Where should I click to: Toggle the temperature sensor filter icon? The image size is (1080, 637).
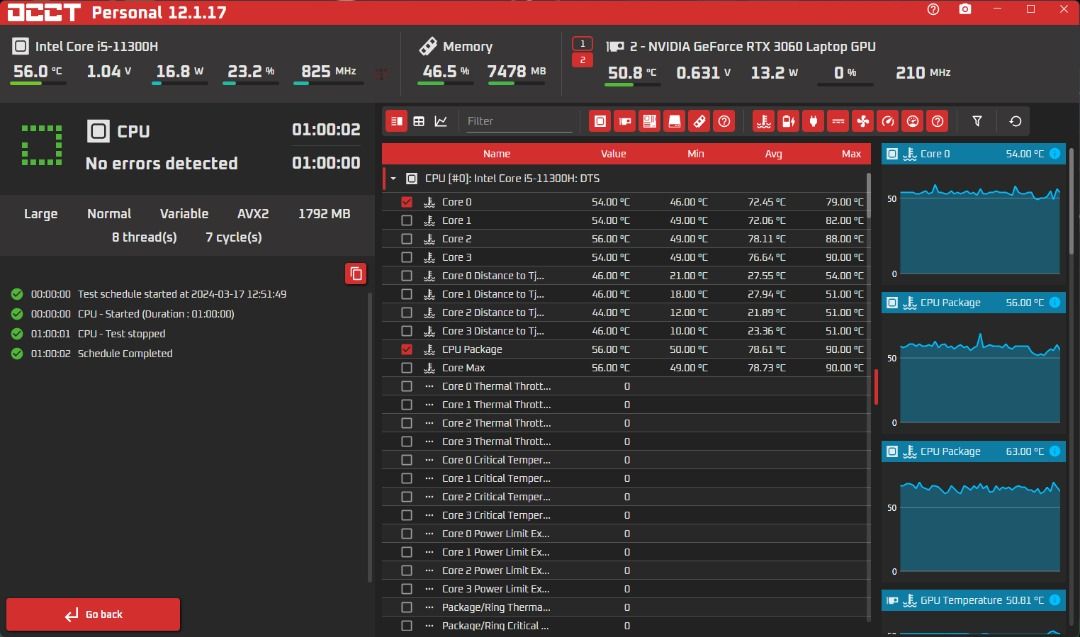coord(763,121)
